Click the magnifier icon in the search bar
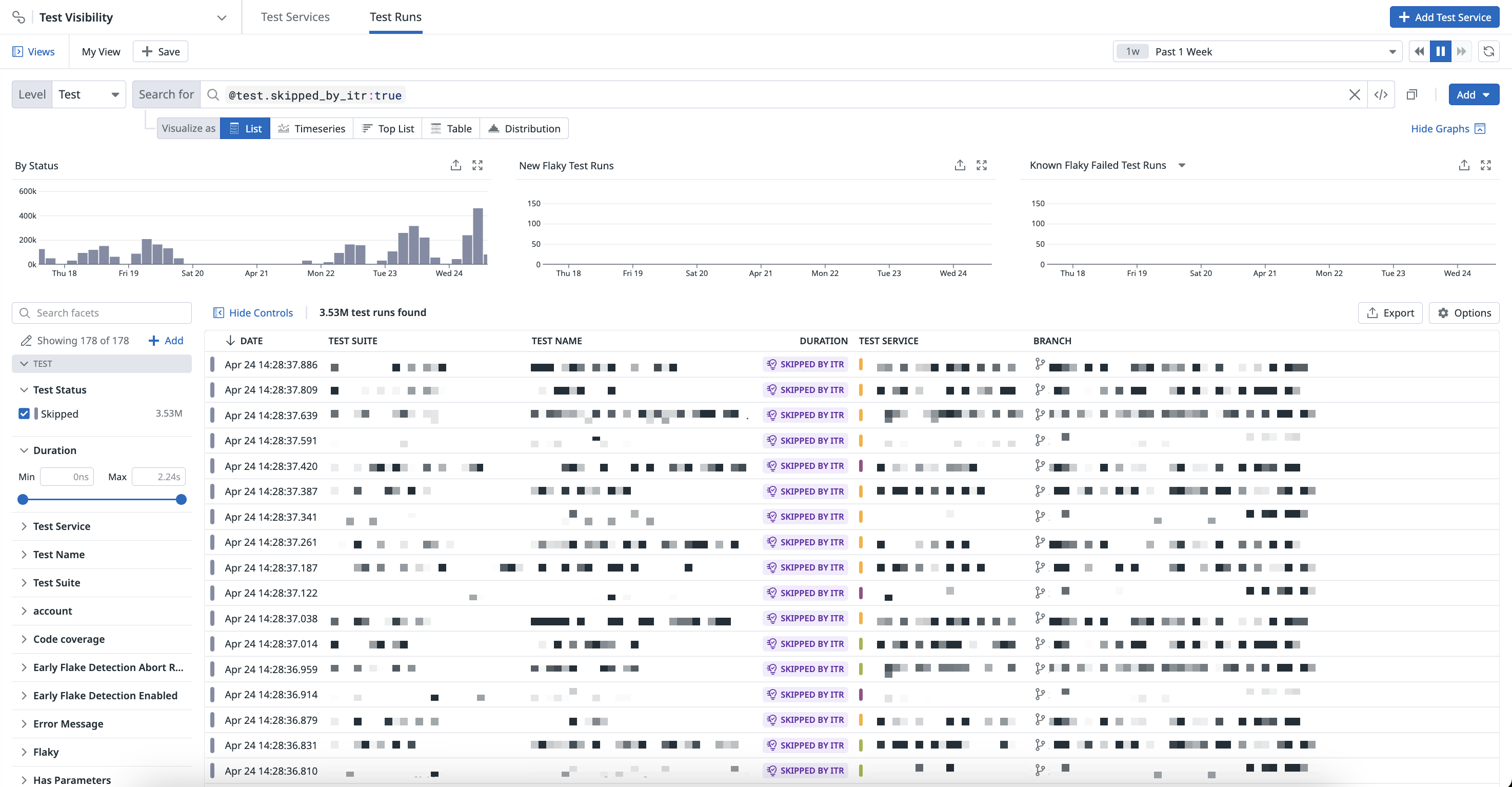 click(213, 94)
